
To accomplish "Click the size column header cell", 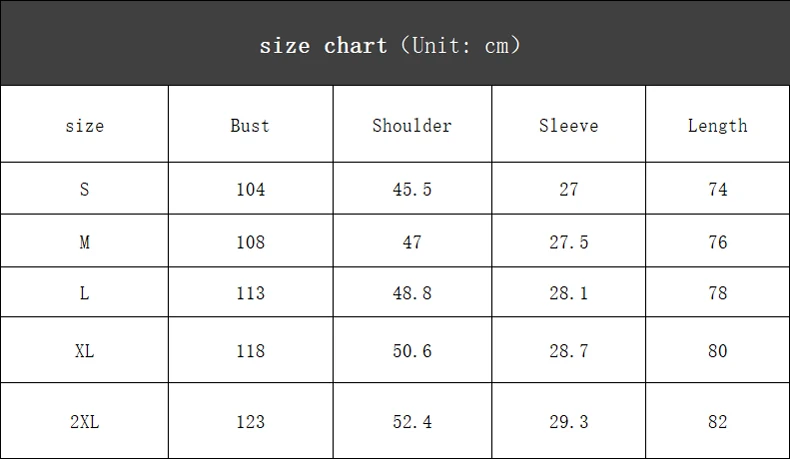I will coord(85,125).
